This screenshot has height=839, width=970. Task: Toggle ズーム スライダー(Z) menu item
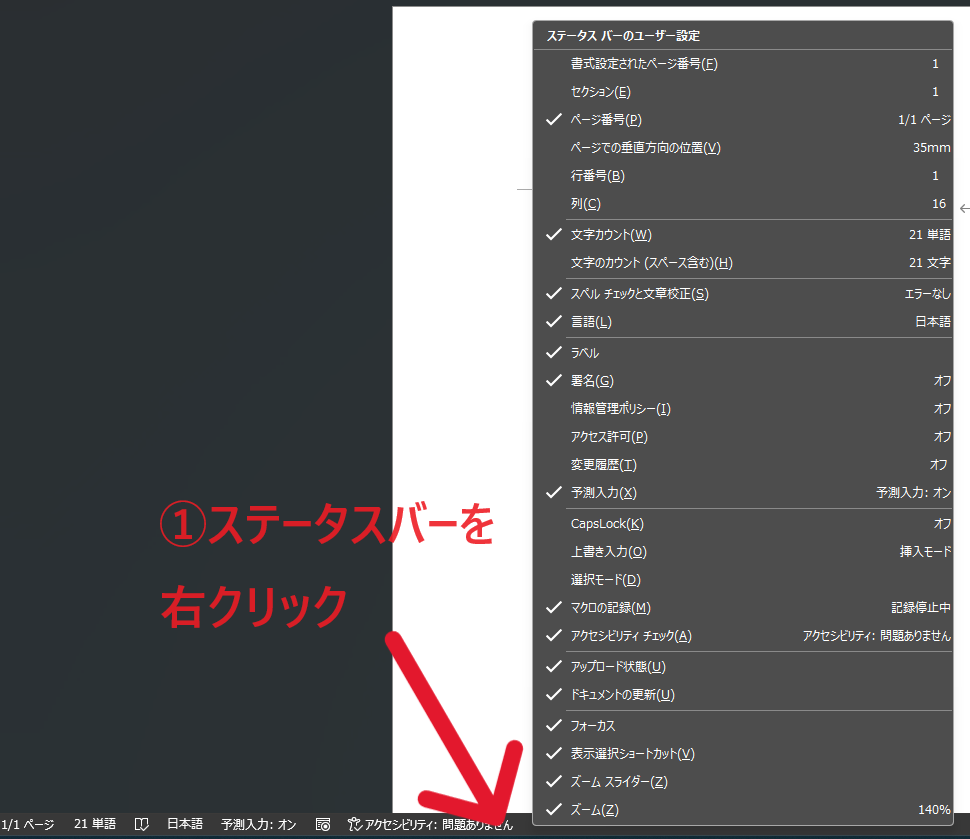742,781
